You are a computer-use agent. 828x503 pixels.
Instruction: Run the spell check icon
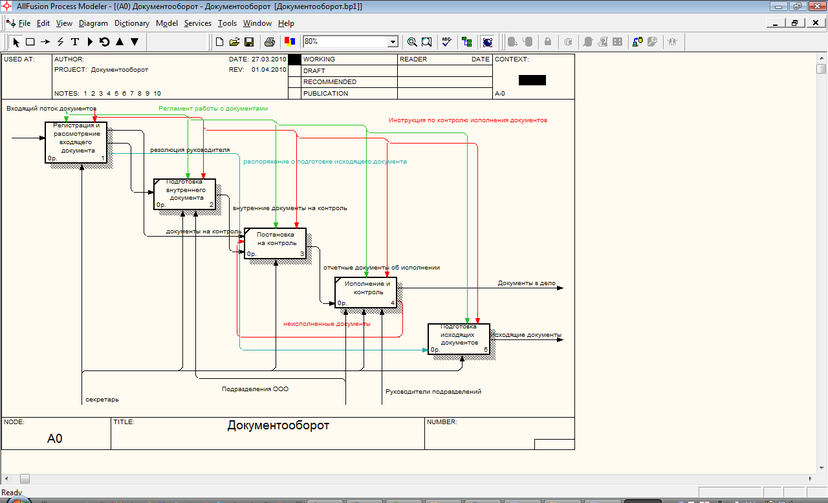[445, 42]
